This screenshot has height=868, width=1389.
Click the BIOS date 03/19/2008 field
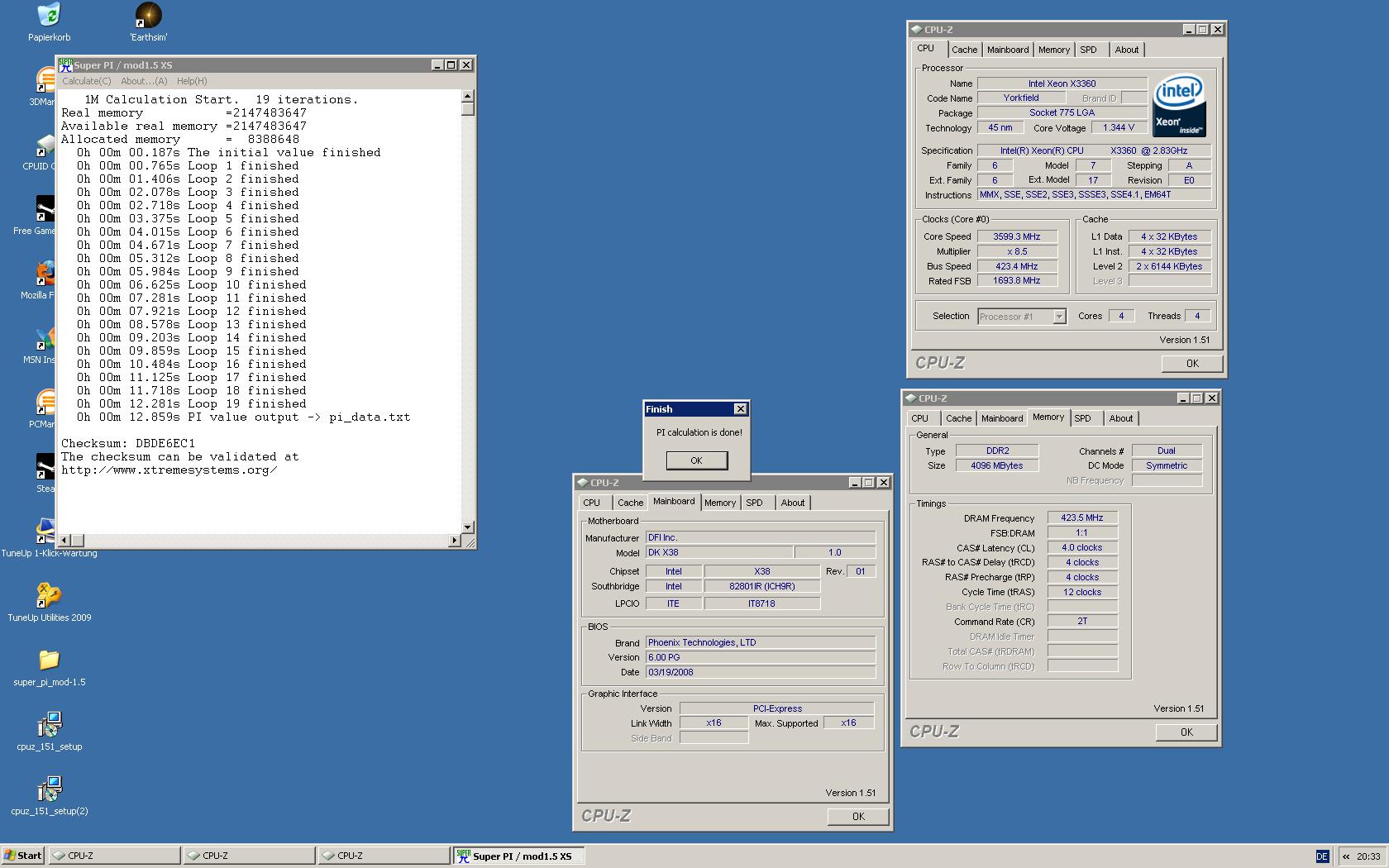tap(760, 672)
